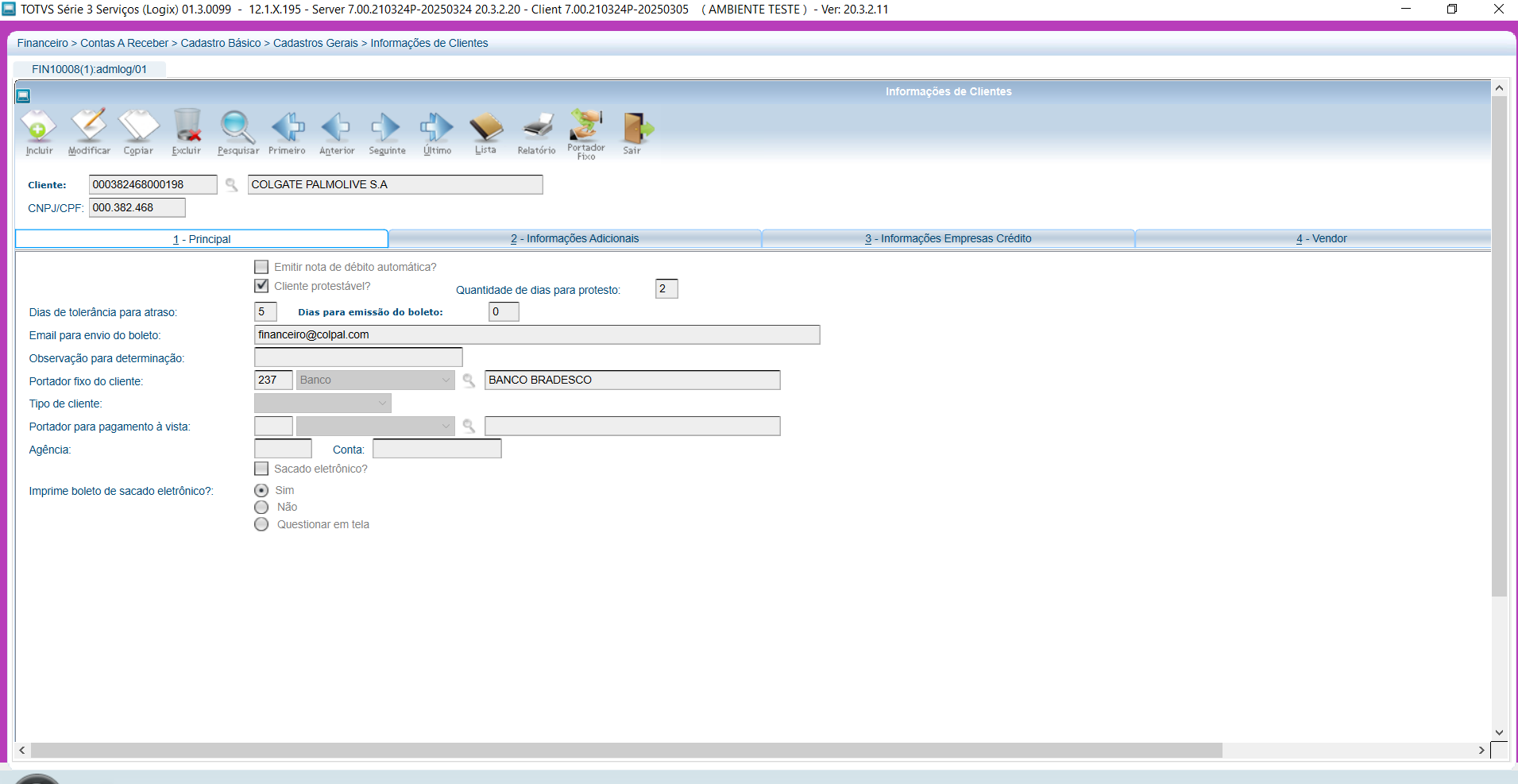Image resolution: width=1518 pixels, height=784 pixels.
Task: Go to Seguinte record
Action: tap(387, 132)
